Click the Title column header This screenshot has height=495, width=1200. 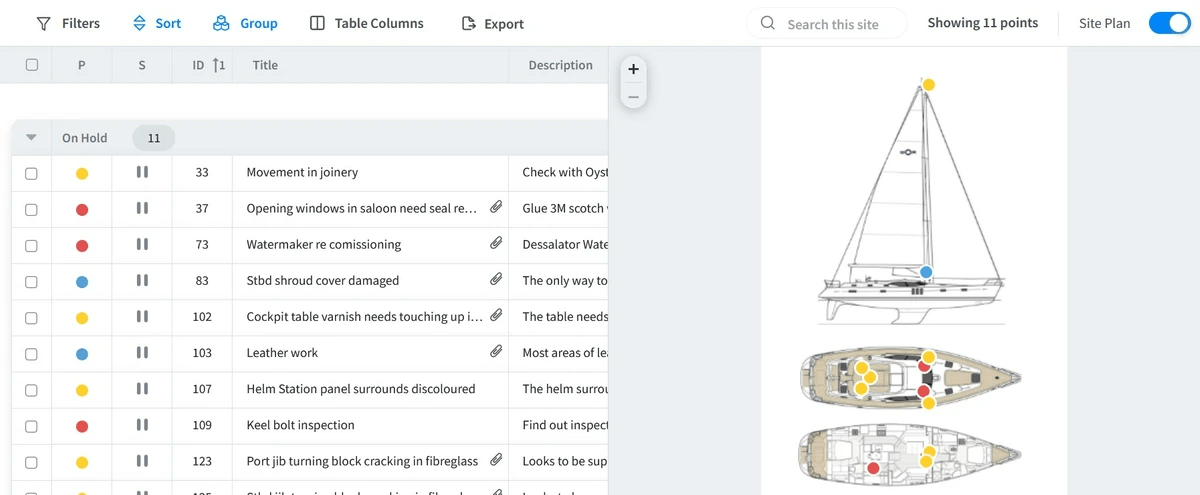pyautogui.click(x=266, y=65)
